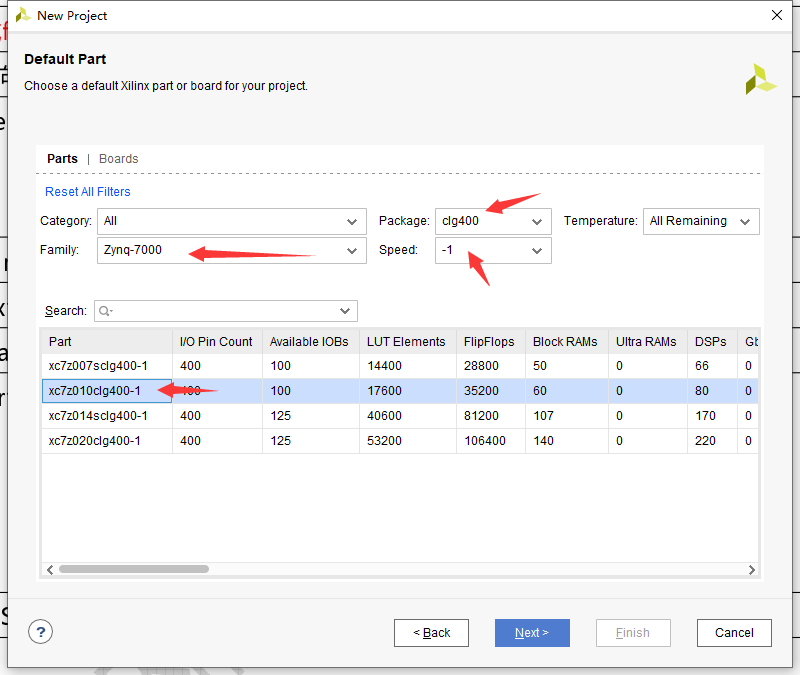Expand the Search history dropdown arrow

pyautogui.click(x=345, y=311)
